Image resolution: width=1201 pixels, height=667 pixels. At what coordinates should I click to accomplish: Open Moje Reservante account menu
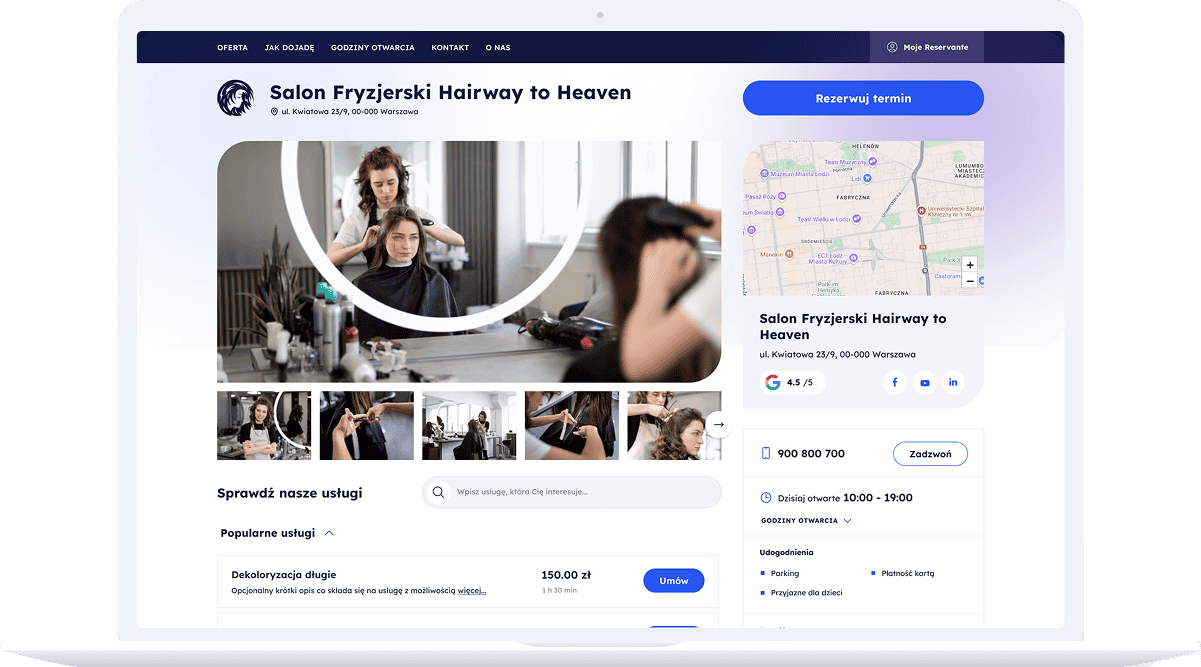pyautogui.click(x=927, y=47)
